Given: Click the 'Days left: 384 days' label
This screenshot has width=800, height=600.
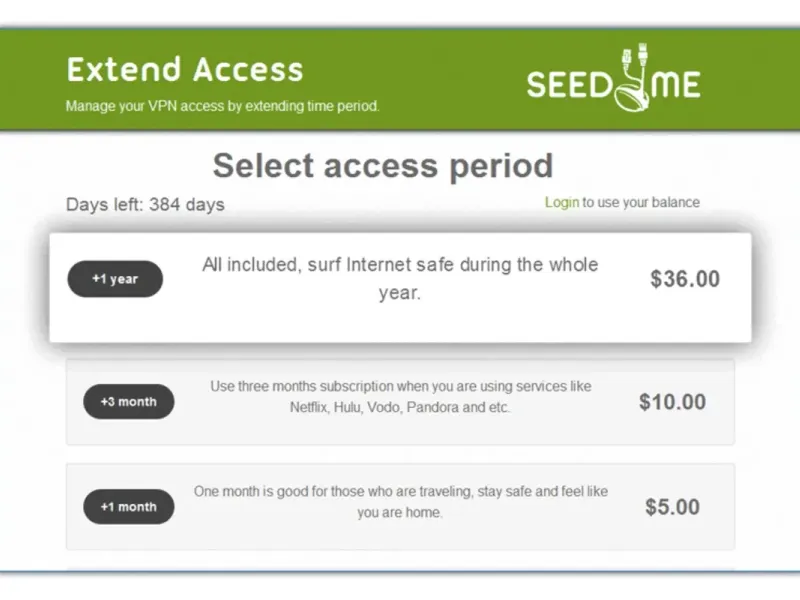Looking at the screenshot, I should (x=145, y=205).
